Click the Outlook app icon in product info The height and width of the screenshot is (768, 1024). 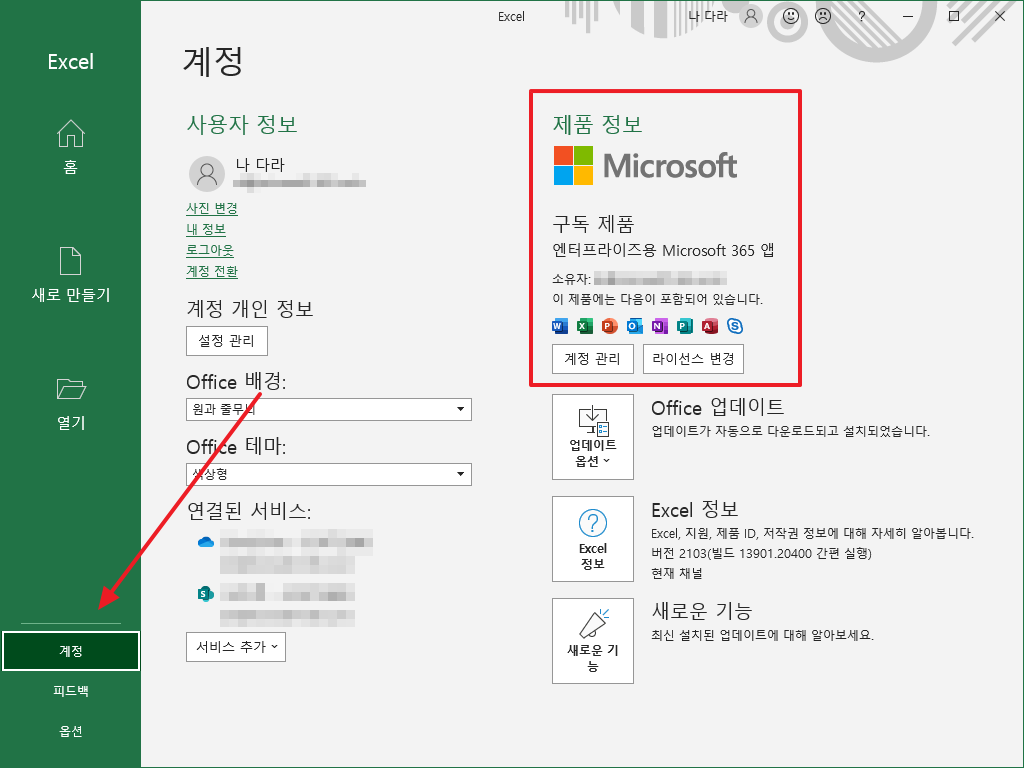click(634, 326)
